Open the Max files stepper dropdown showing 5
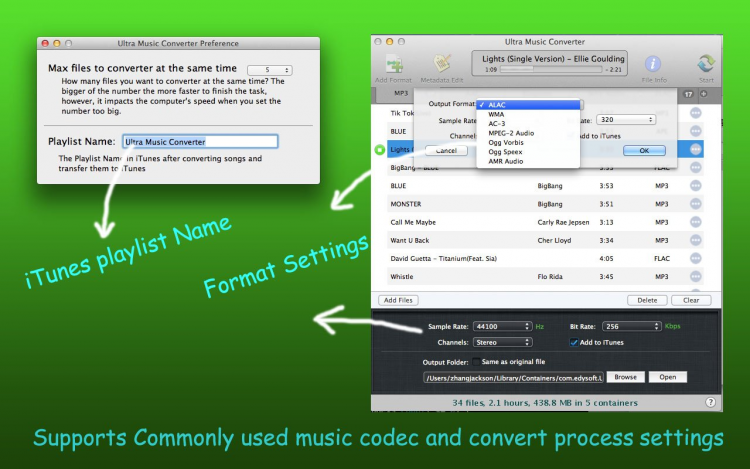 tap(270, 70)
